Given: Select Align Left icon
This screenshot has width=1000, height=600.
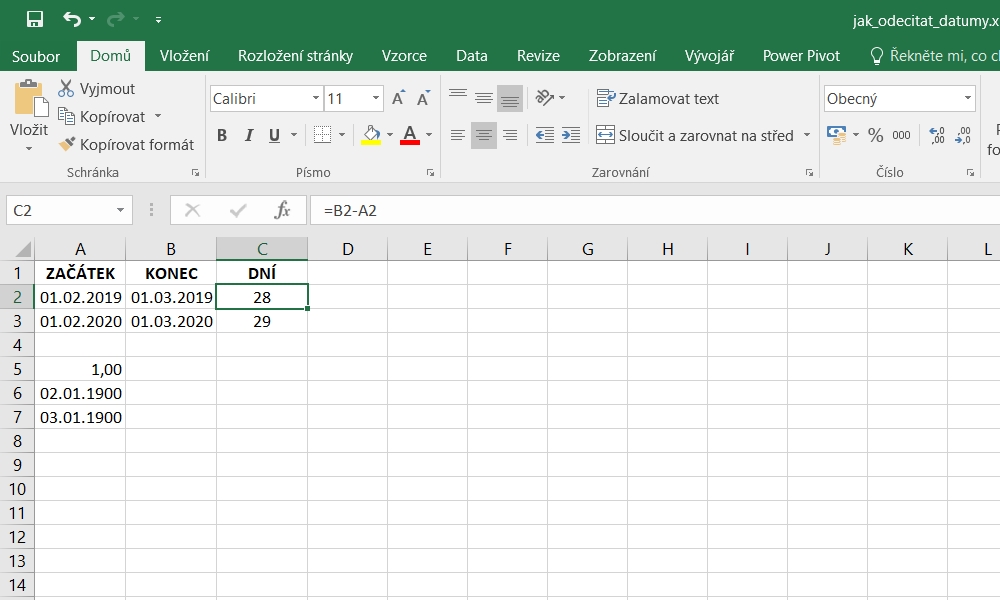Looking at the screenshot, I should 458,135.
